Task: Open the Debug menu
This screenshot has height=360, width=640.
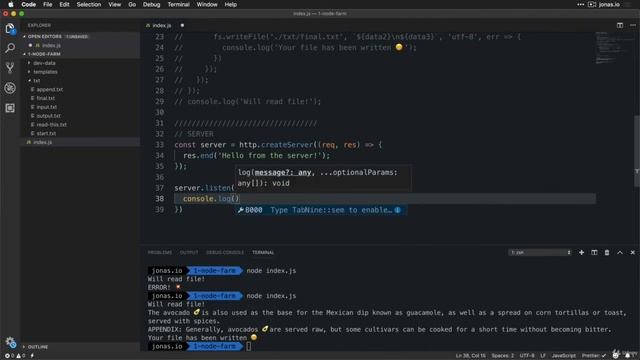Action: [151, 4]
